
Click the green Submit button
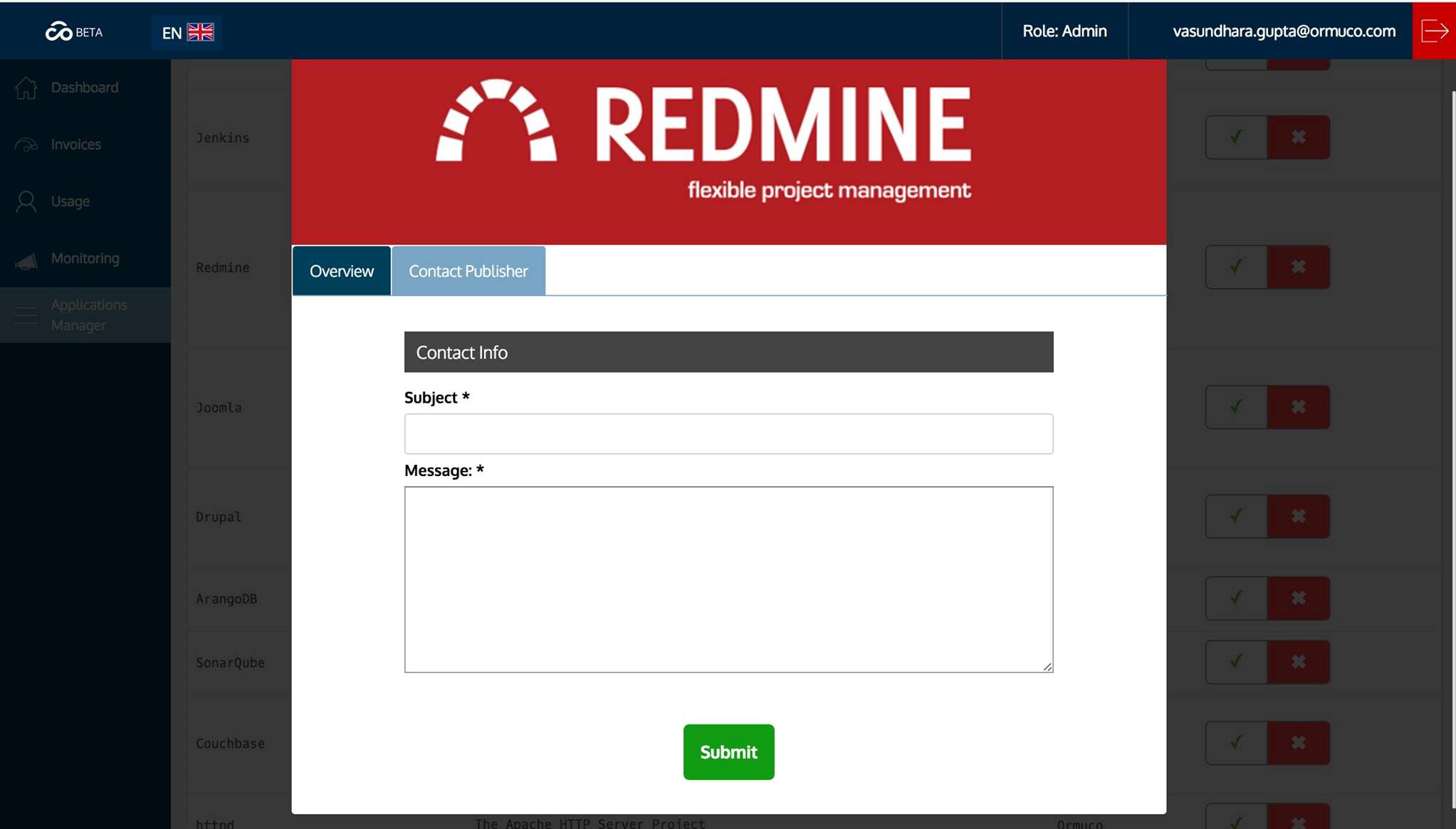[728, 751]
